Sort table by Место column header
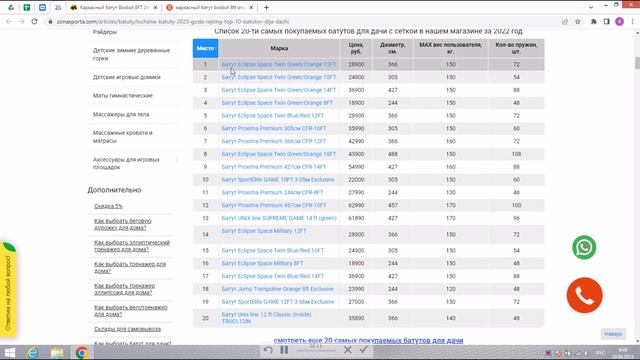The image size is (640, 360). [x=205, y=48]
